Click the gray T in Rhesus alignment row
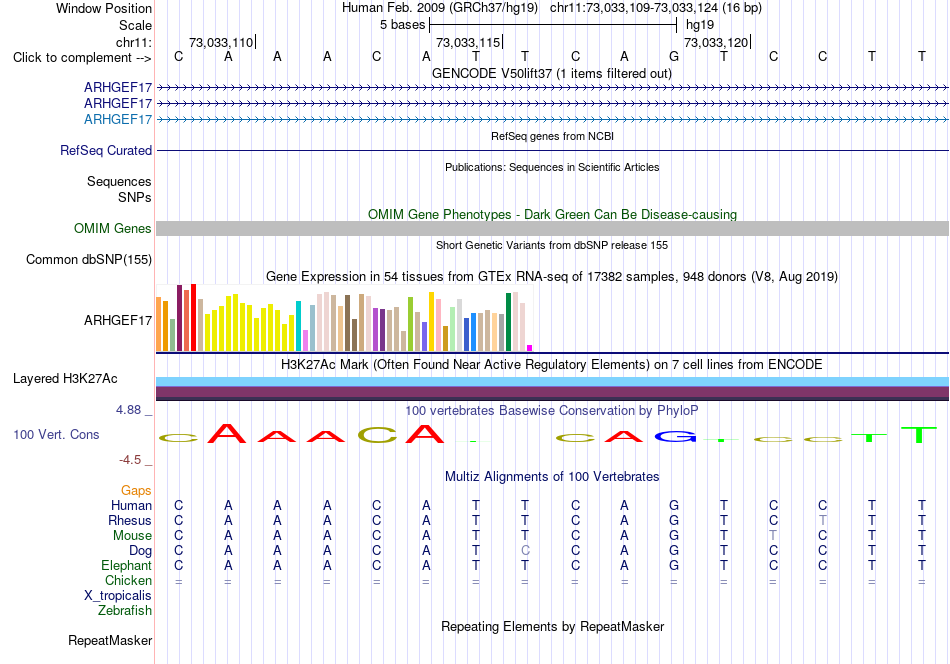This screenshot has height=664, width=950. click(822, 520)
